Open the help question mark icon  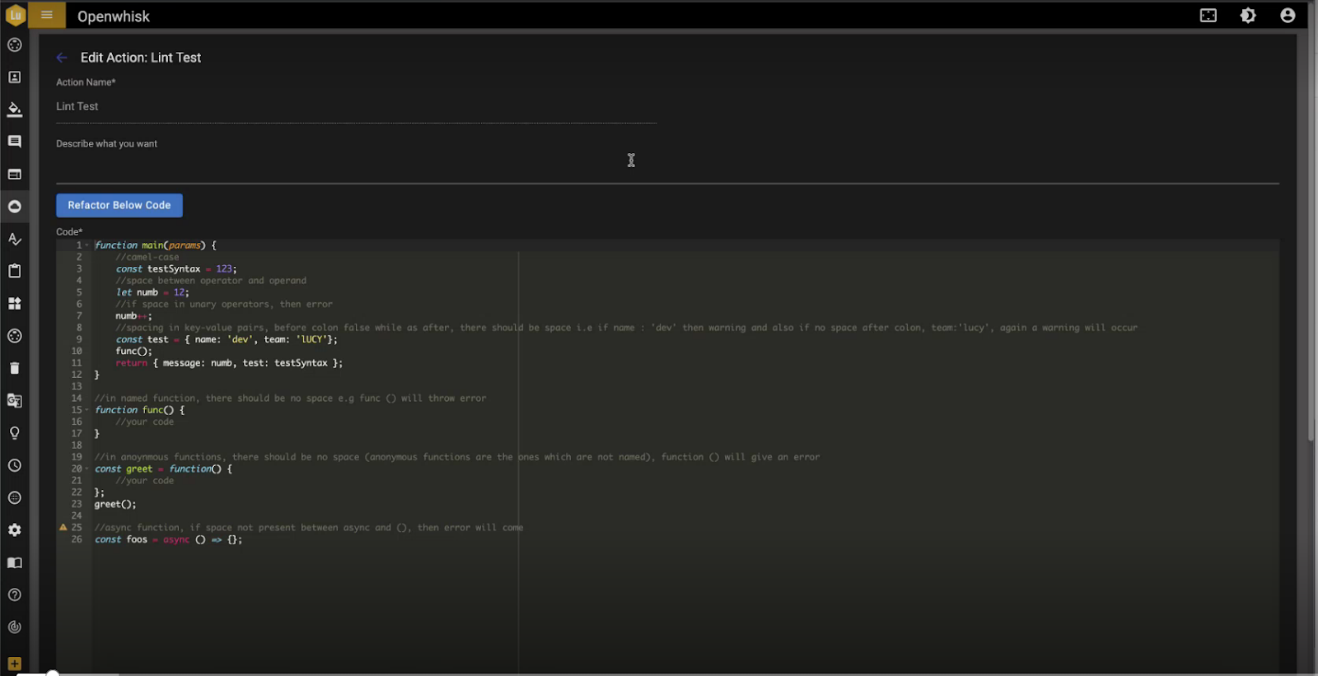click(x=15, y=595)
